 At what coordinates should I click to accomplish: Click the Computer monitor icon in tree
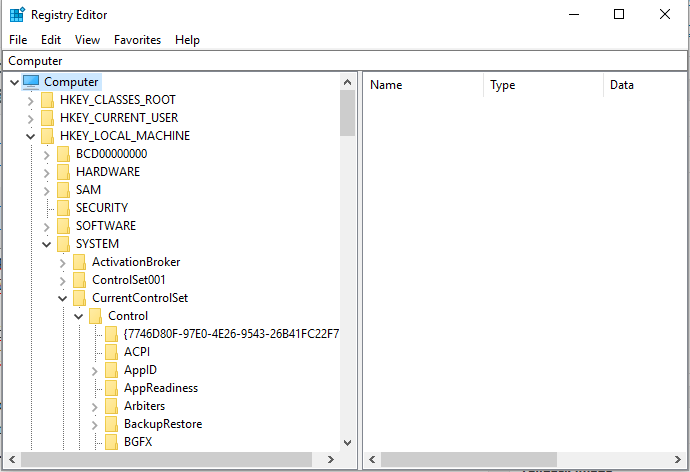click(x=31, y=82)
